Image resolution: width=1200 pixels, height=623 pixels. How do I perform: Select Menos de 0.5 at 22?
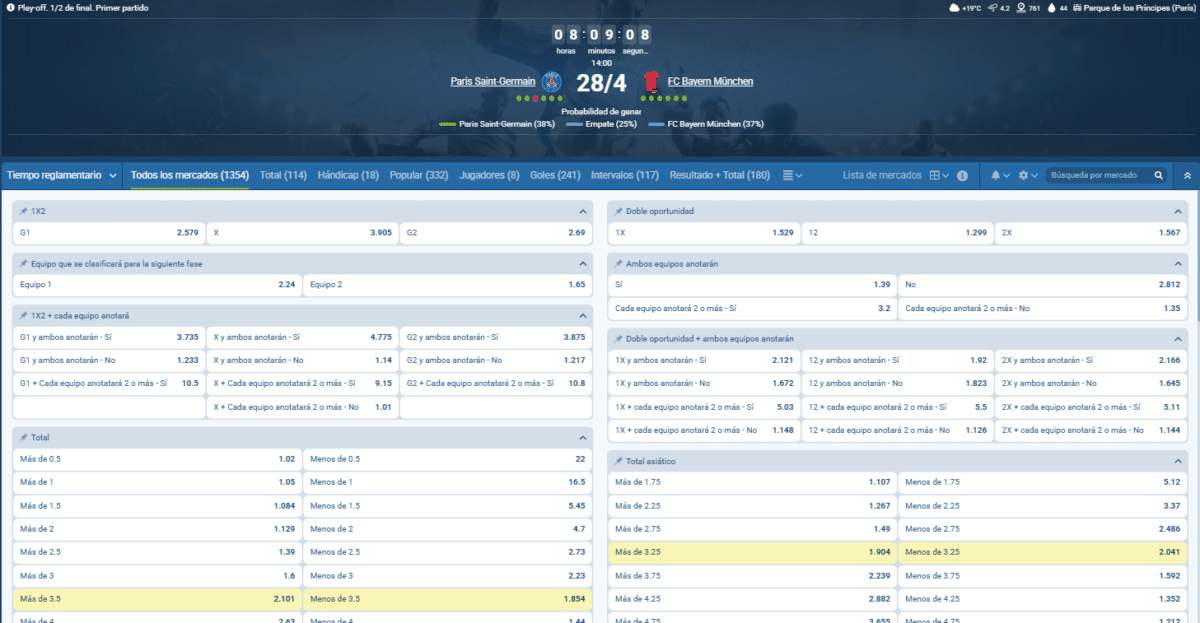coord(447,459)
